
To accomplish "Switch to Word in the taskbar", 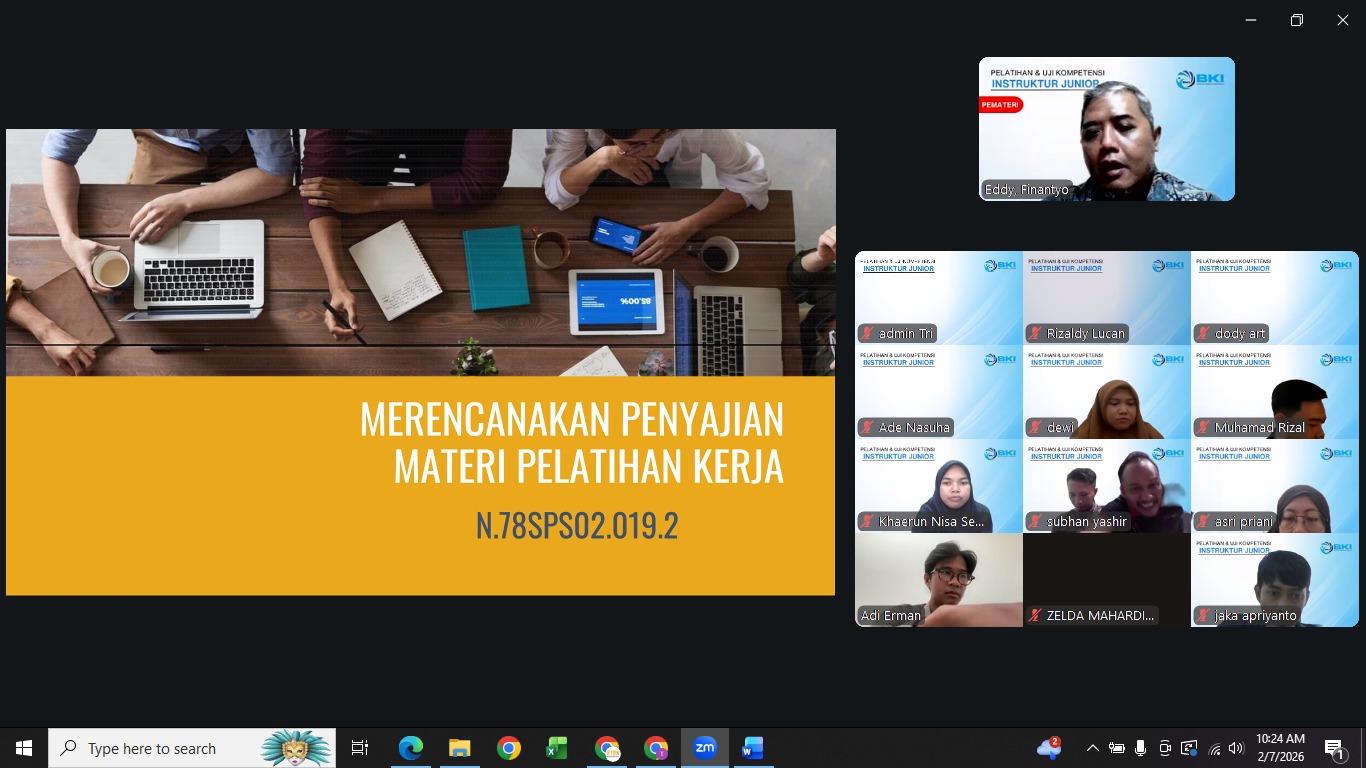I will click(x=753, y=748).
